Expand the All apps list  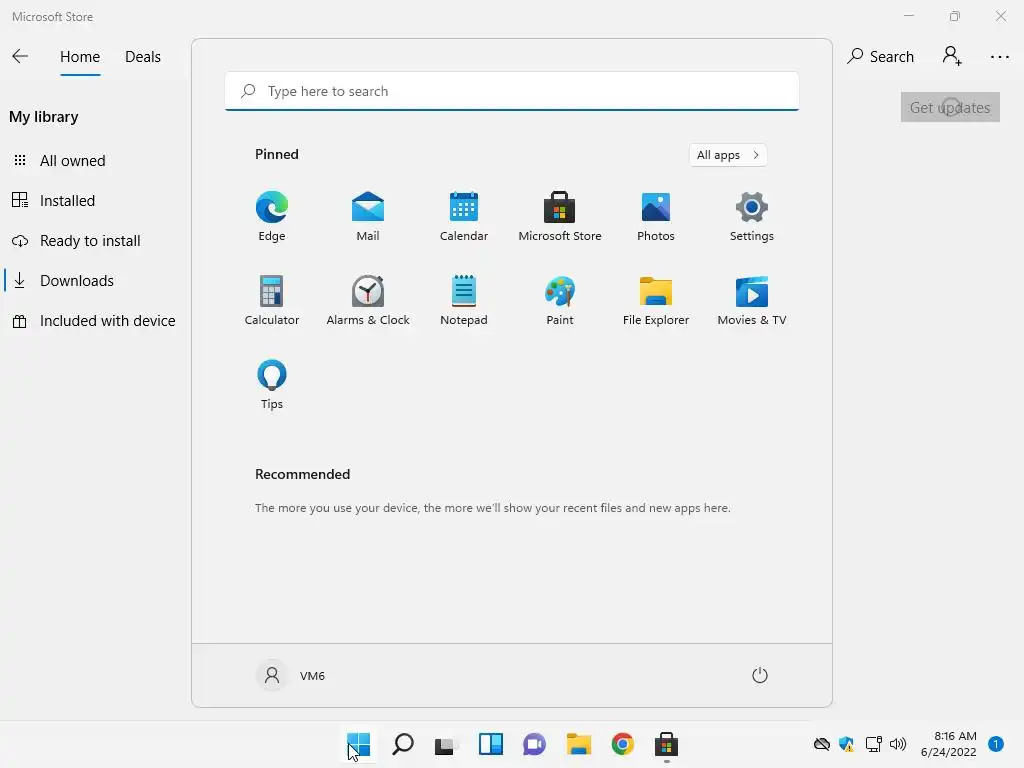728,155
